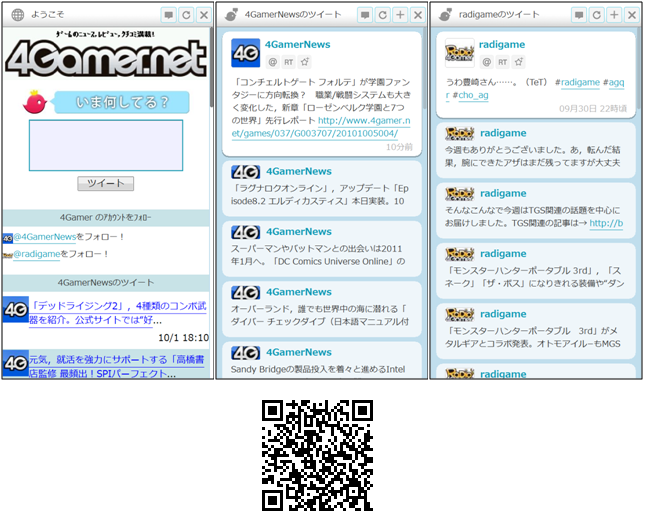This screenshot has width=645, height=520.
Task: Favorite the expanded 4GamerNews tweet star
Action: pyautogui.click(x=305, y=62)
